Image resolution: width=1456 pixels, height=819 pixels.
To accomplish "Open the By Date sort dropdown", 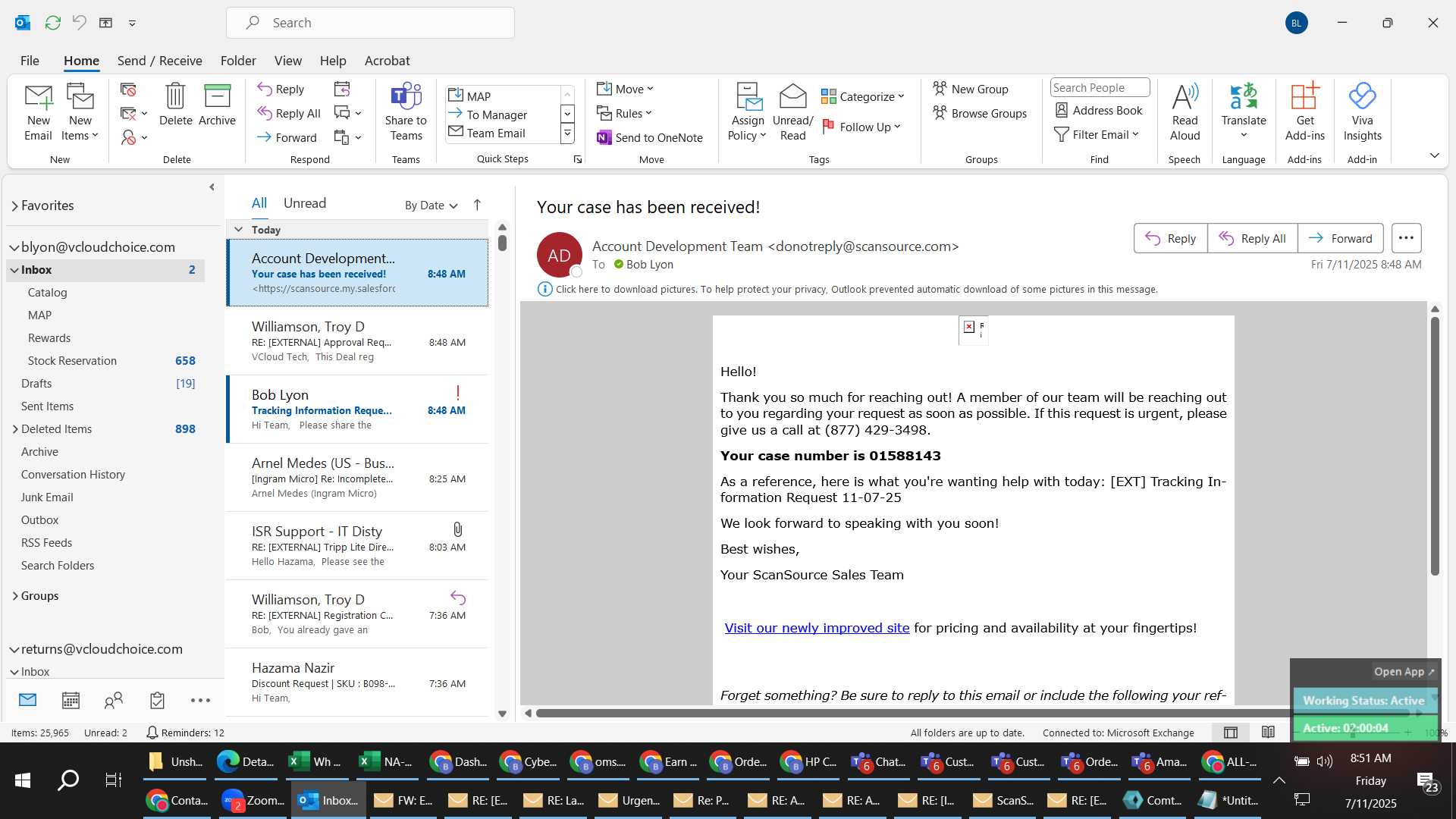I will coord(431,206).
